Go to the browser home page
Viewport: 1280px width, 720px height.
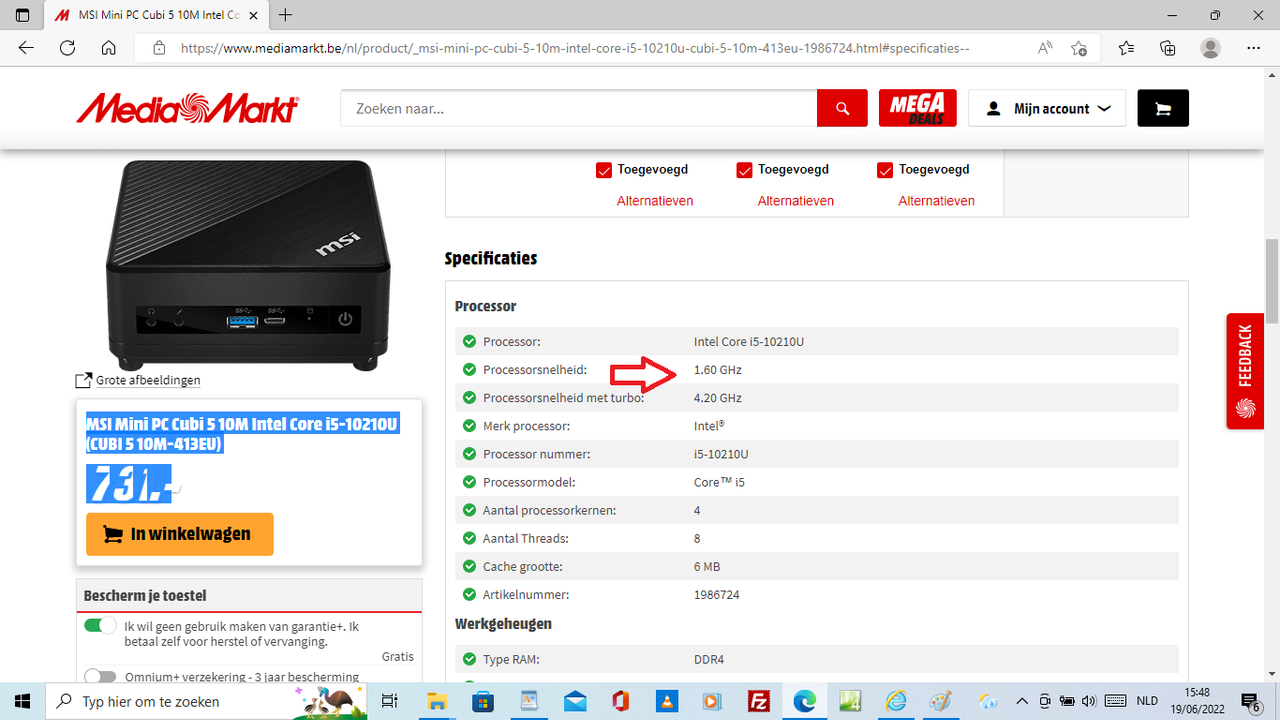[x=109, y=48]
